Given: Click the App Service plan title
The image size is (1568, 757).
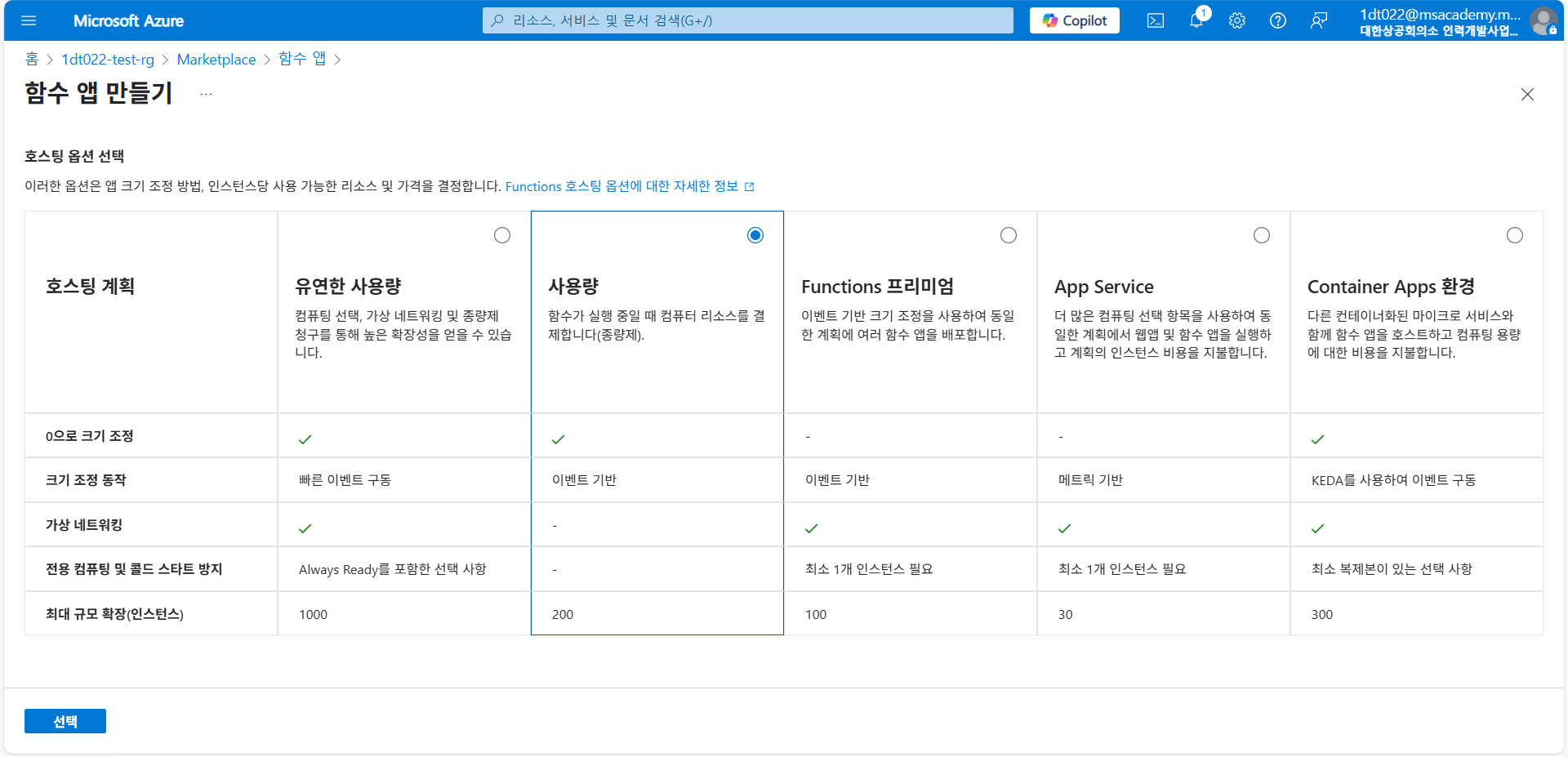Looking at the screenshot, I should click(x=1104, y=287).
